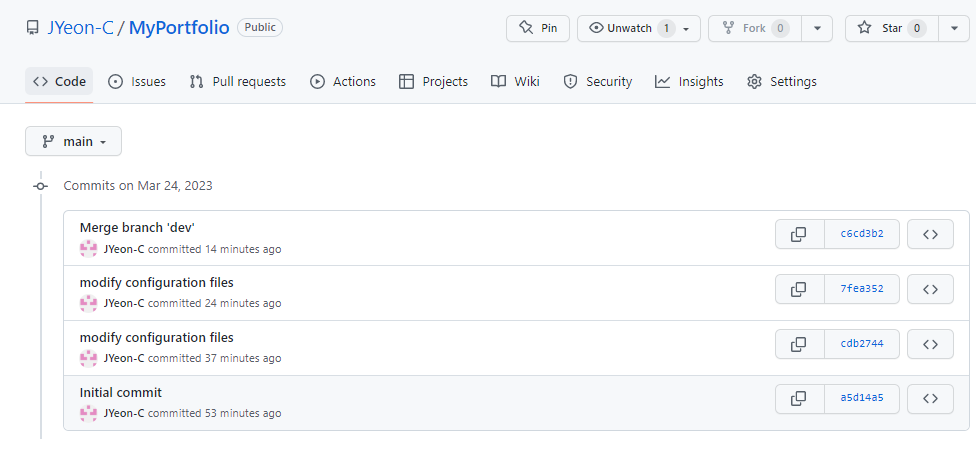Click the repository book icon before JYeon-C
Screen dimensions: 976x452
(32, 28)
